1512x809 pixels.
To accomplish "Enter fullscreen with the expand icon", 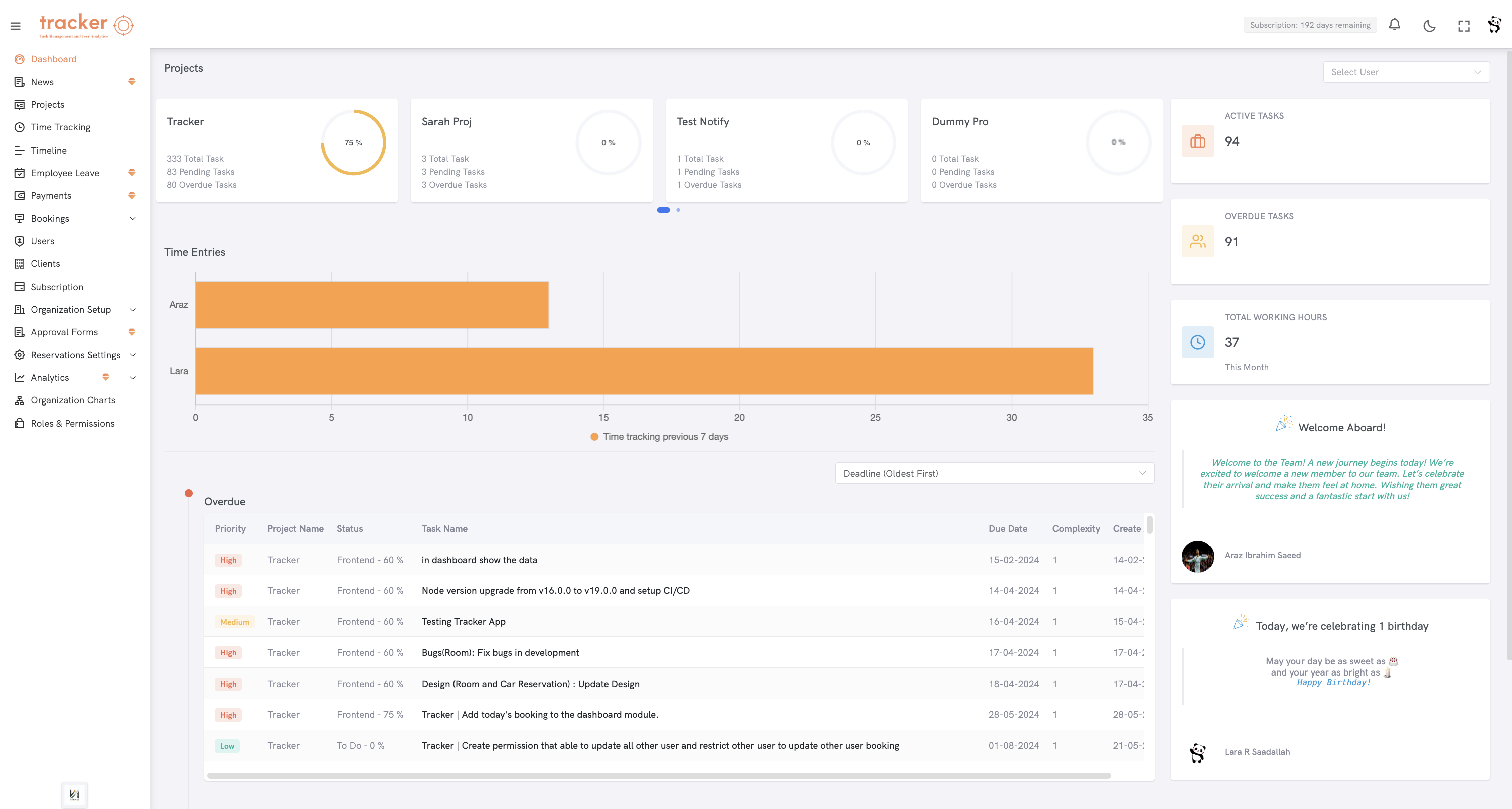I will click(1464, 25).
